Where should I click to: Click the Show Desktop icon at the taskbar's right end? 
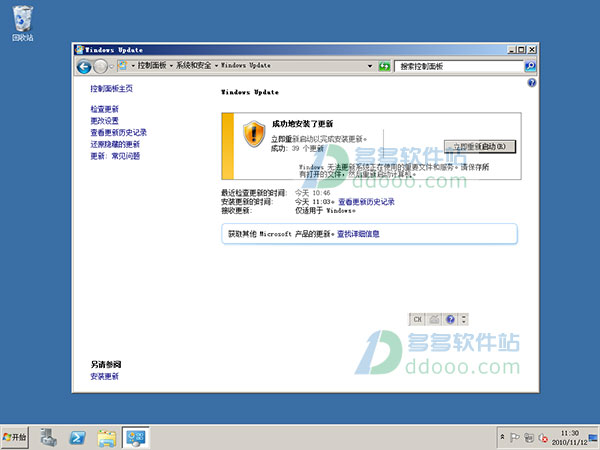[x=593, y=437]
